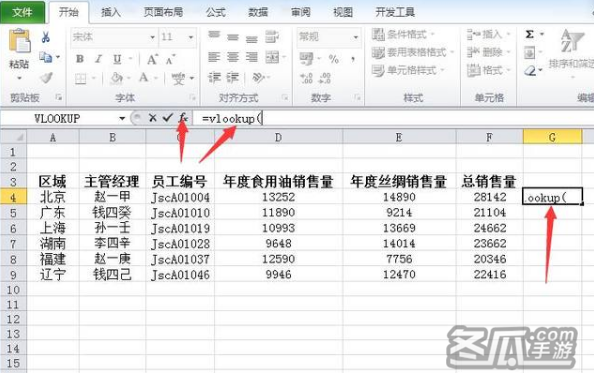Click the Sort and Filter icon
The image size is (594, 374).
(x=572, y=41)
